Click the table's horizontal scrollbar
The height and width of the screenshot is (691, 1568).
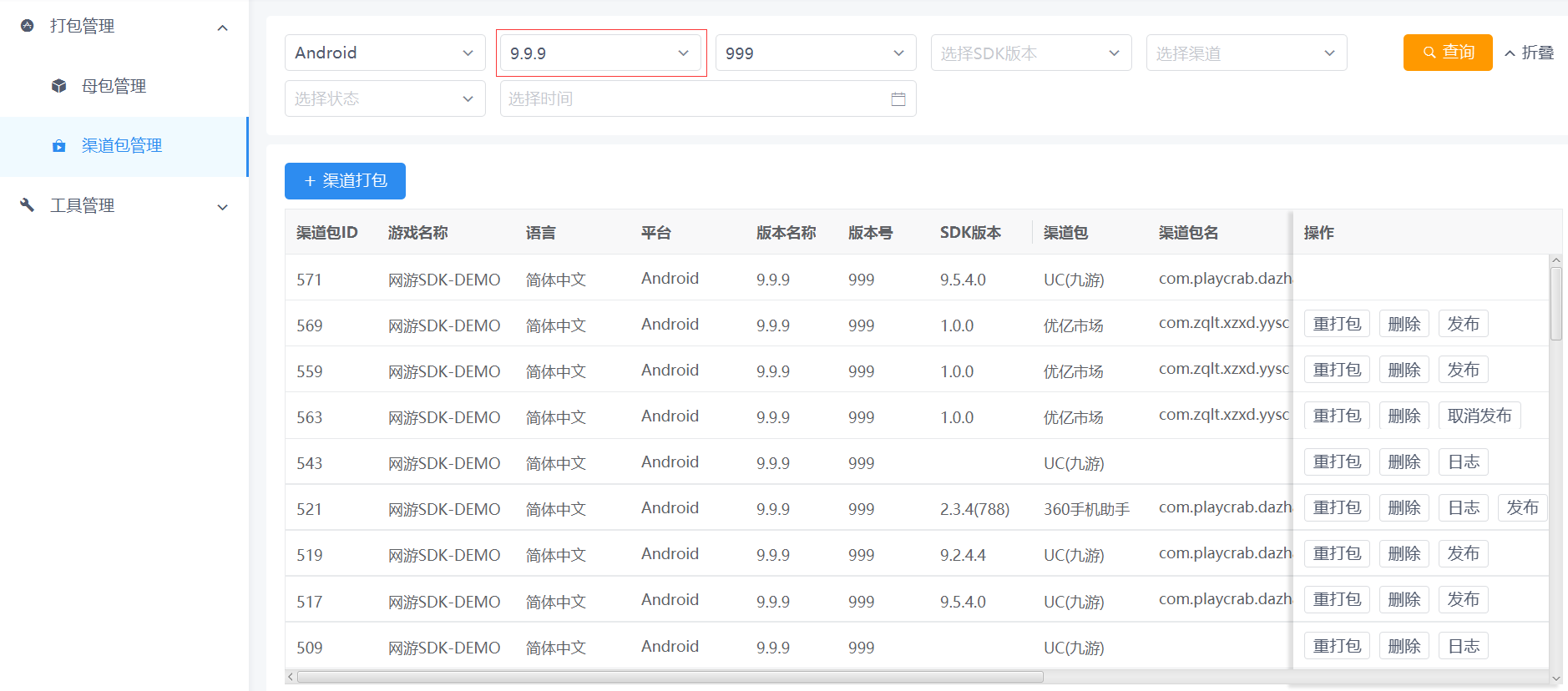670,677
